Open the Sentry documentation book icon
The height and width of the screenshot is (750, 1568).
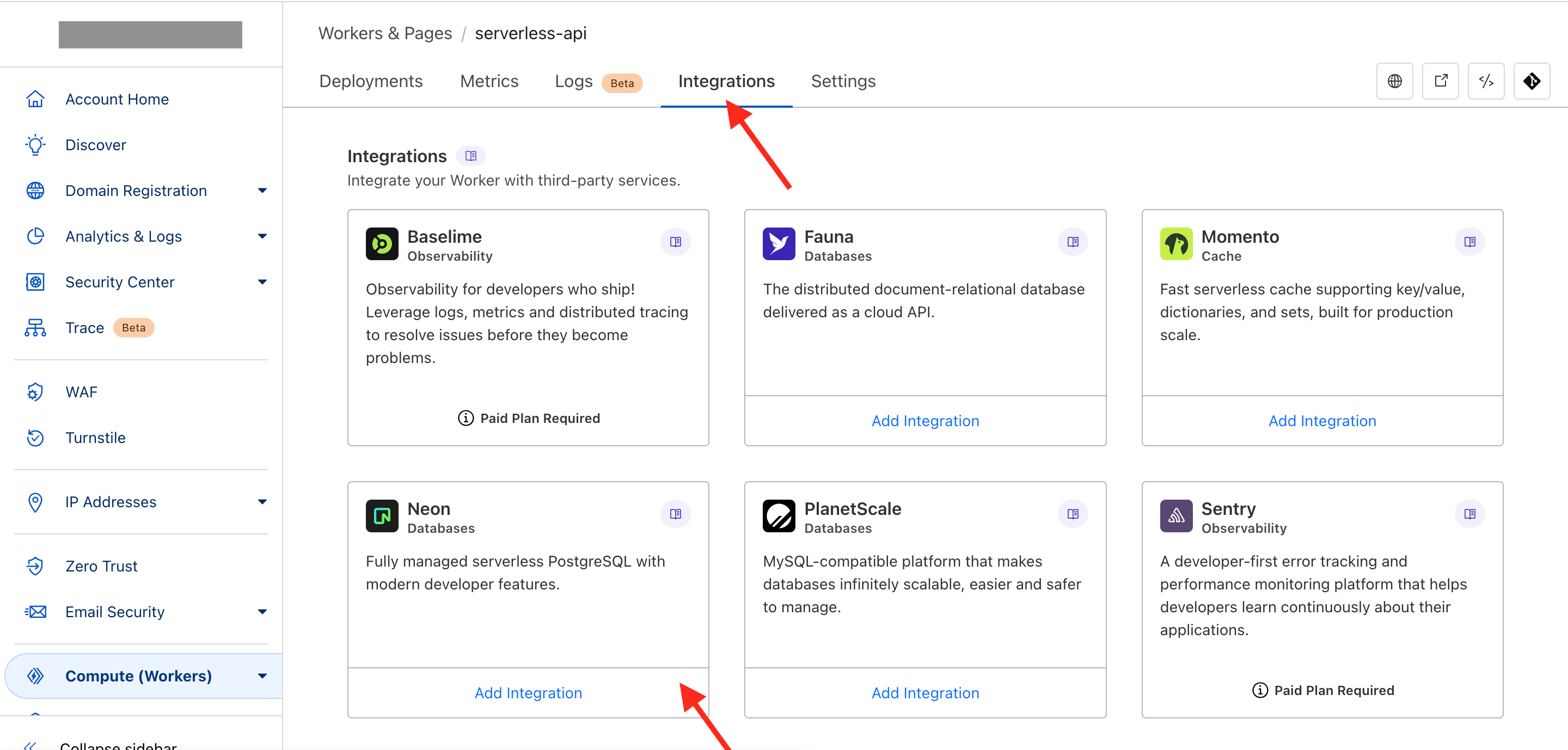[1469, 513]
